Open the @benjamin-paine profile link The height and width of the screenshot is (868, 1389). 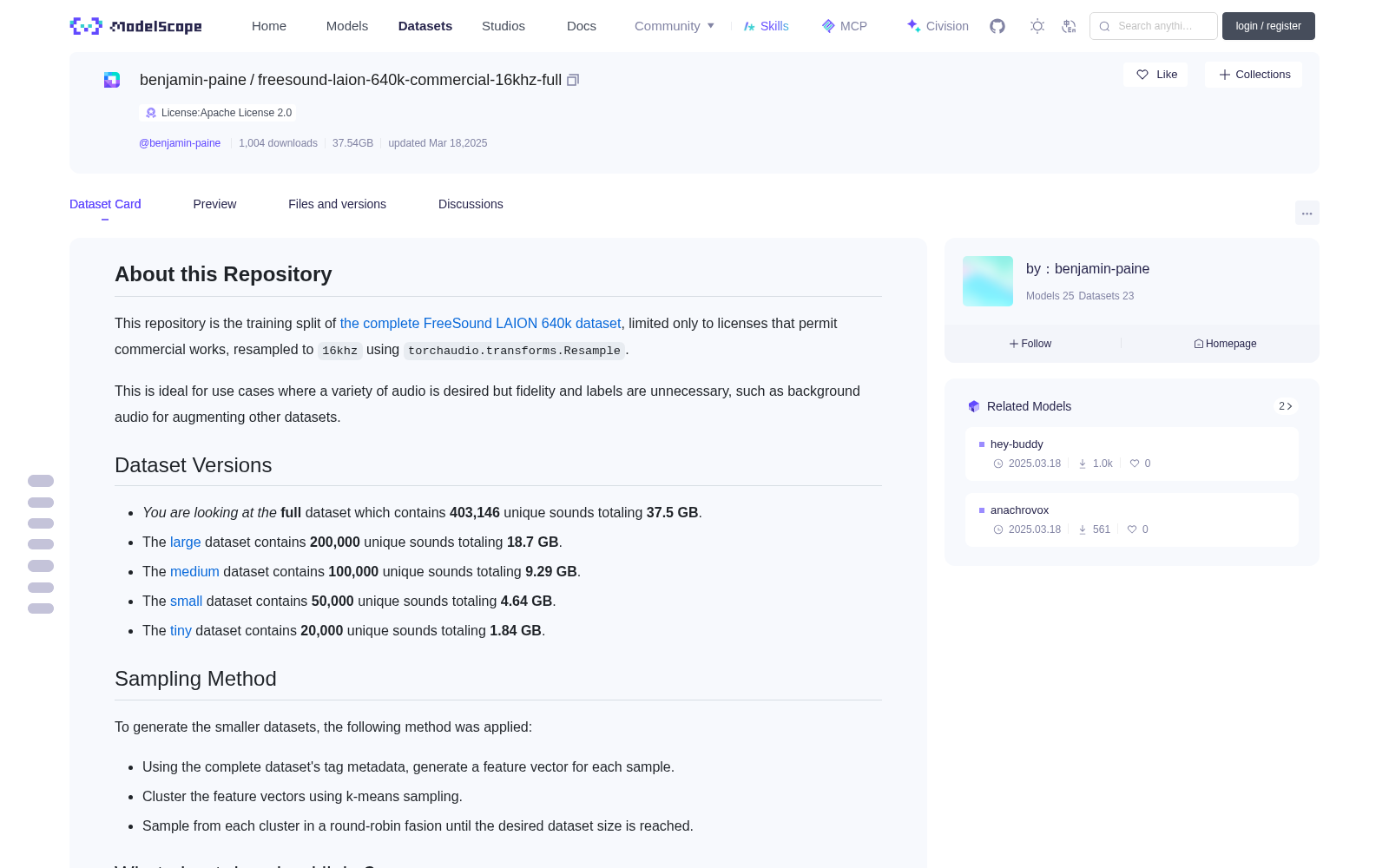[180, 143]
